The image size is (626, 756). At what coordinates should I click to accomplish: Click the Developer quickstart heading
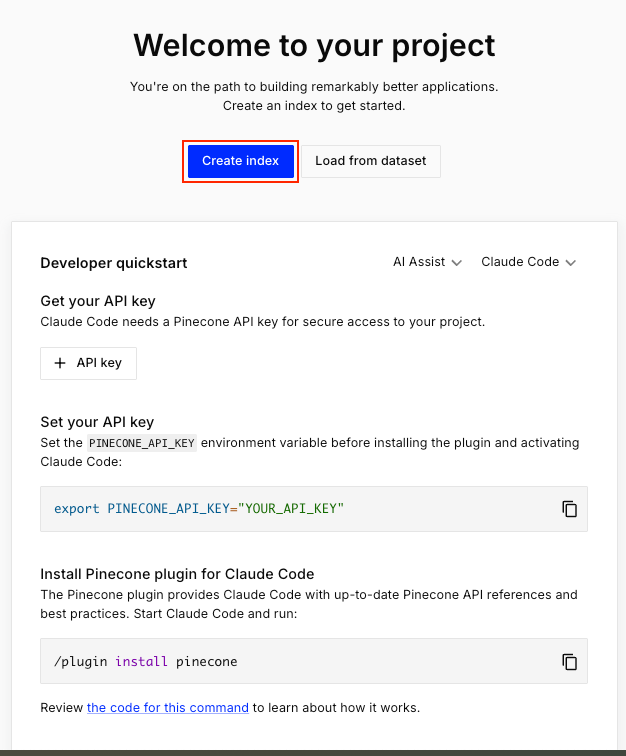(114, 263)
